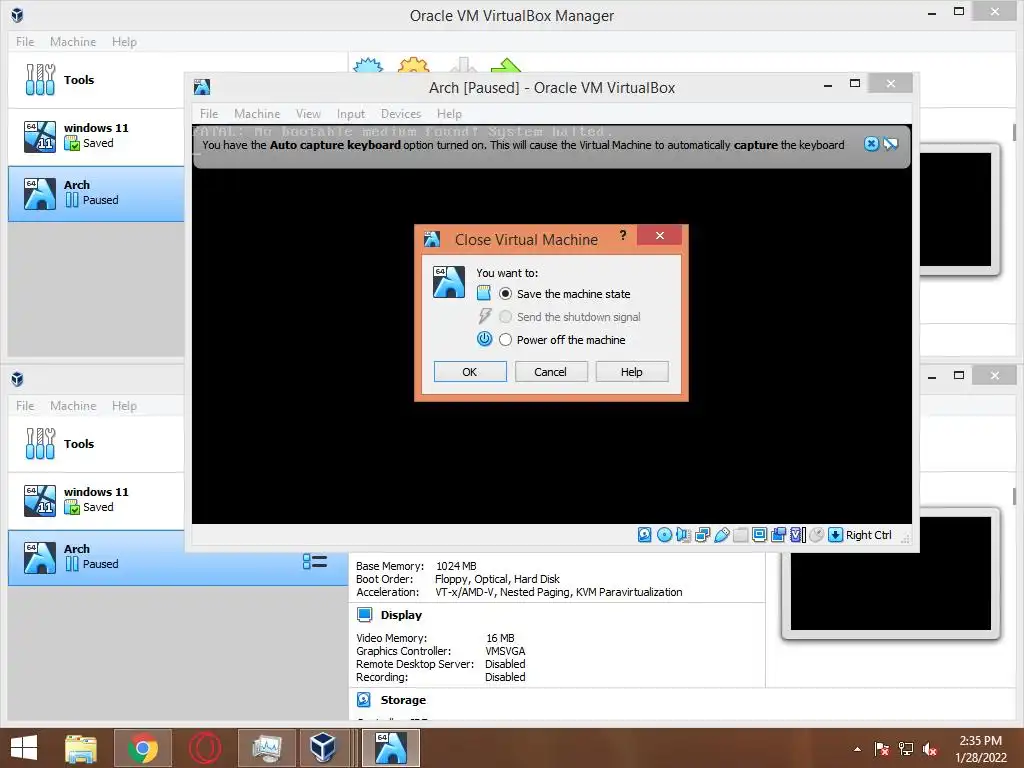Click the muted volume icon in system tray

[x=930, y=749]
